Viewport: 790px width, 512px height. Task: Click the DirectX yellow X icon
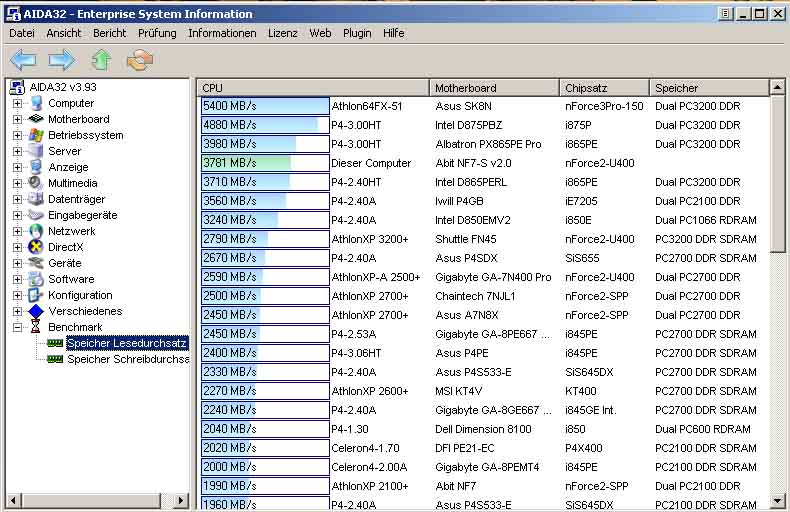tap(36, 247)
